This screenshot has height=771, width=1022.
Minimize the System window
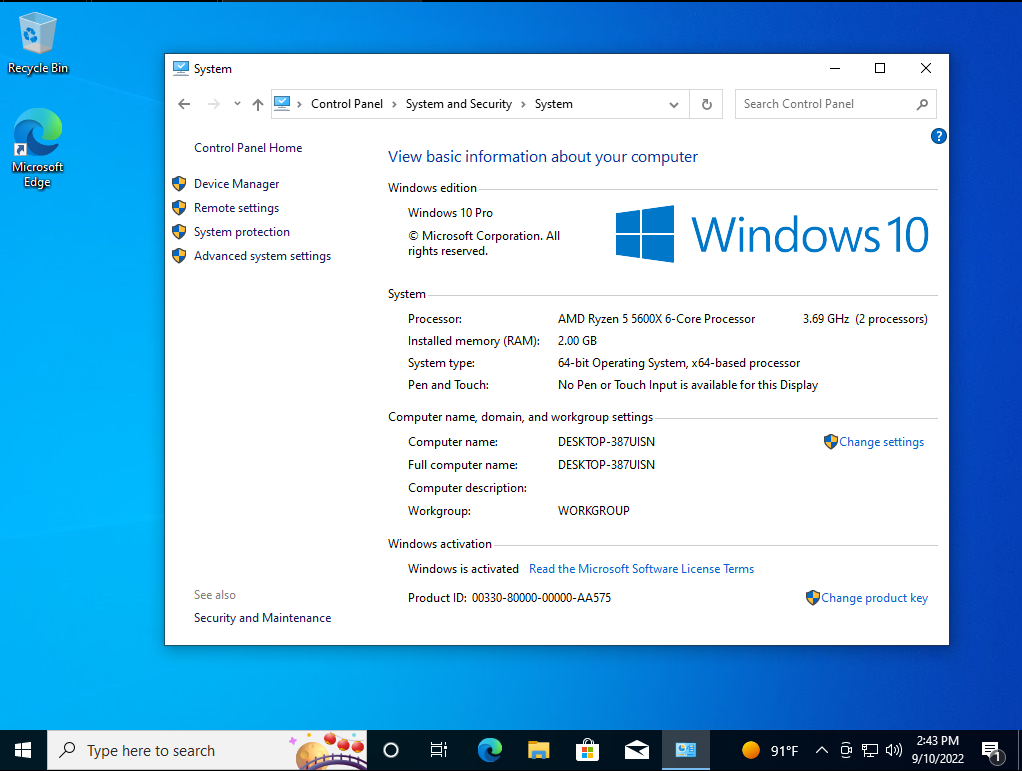coord(835,68)
